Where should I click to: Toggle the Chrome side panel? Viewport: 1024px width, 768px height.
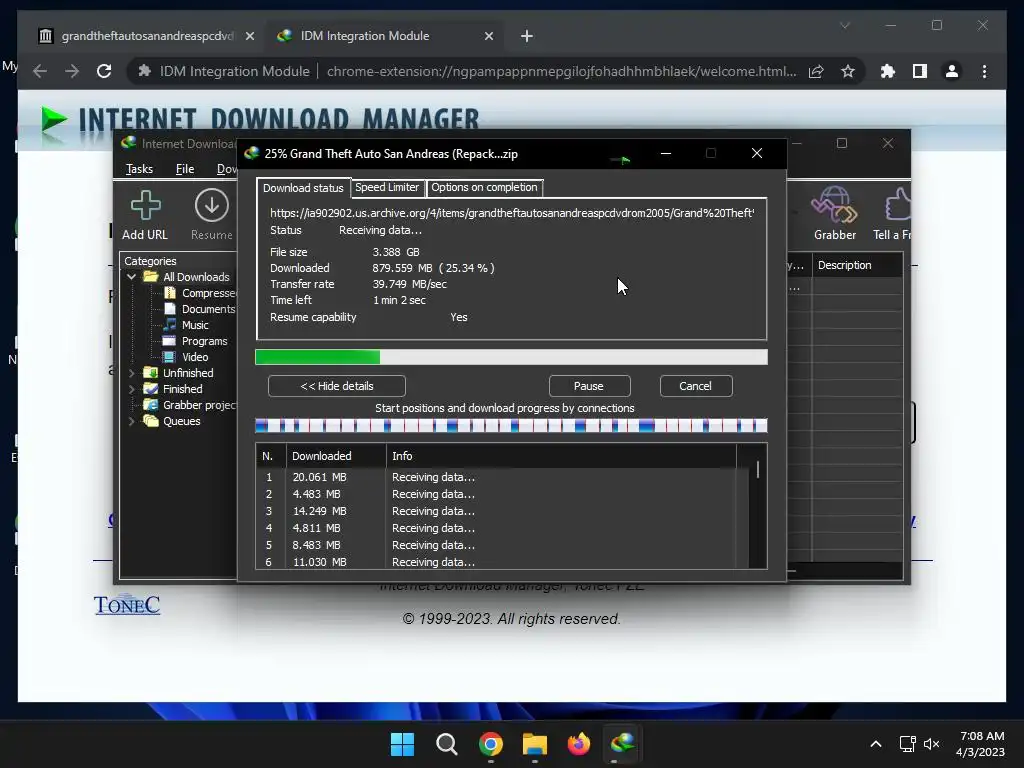coord(920,71)
